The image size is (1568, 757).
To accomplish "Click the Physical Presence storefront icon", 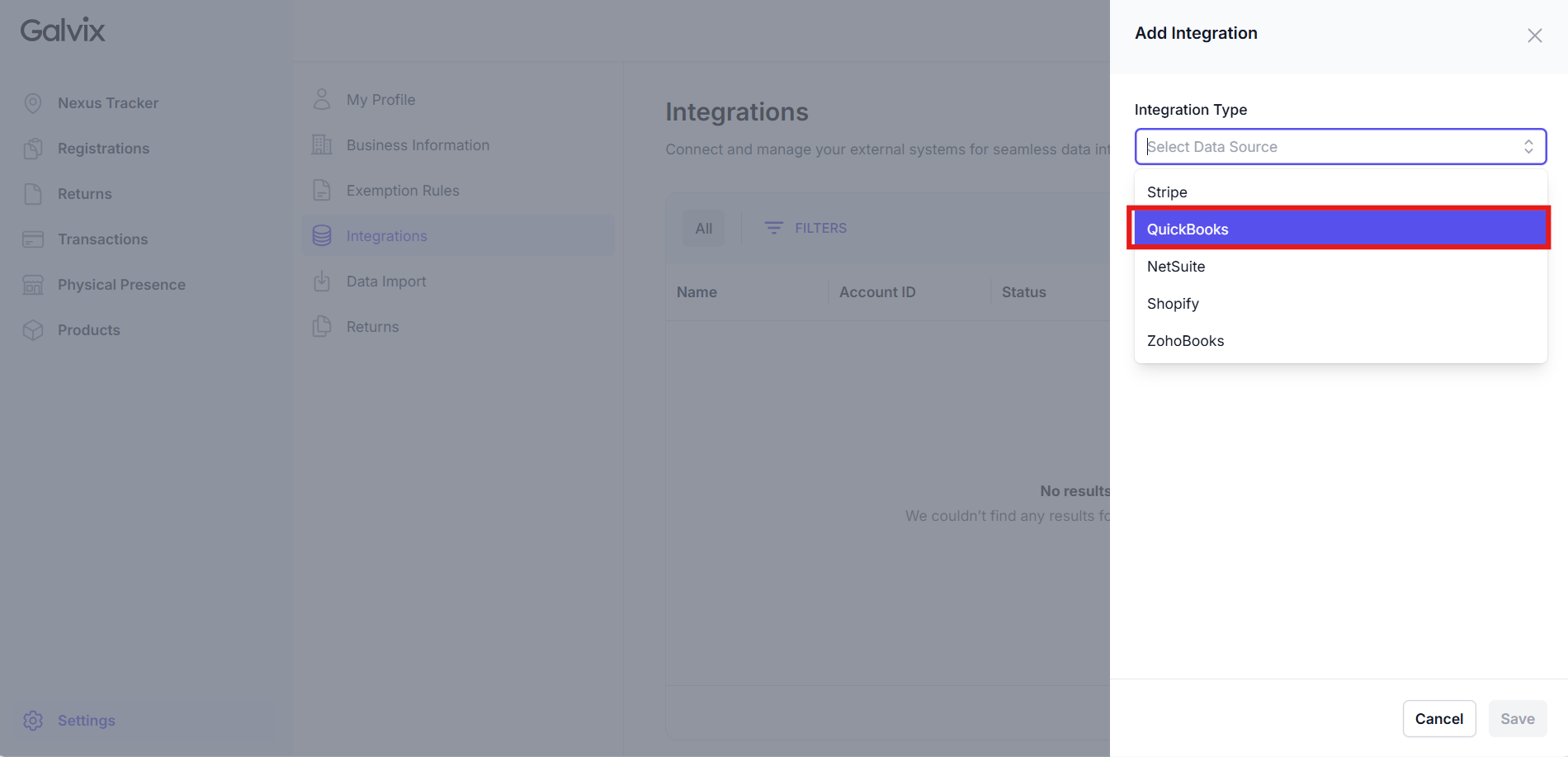I will pos(33,285).
